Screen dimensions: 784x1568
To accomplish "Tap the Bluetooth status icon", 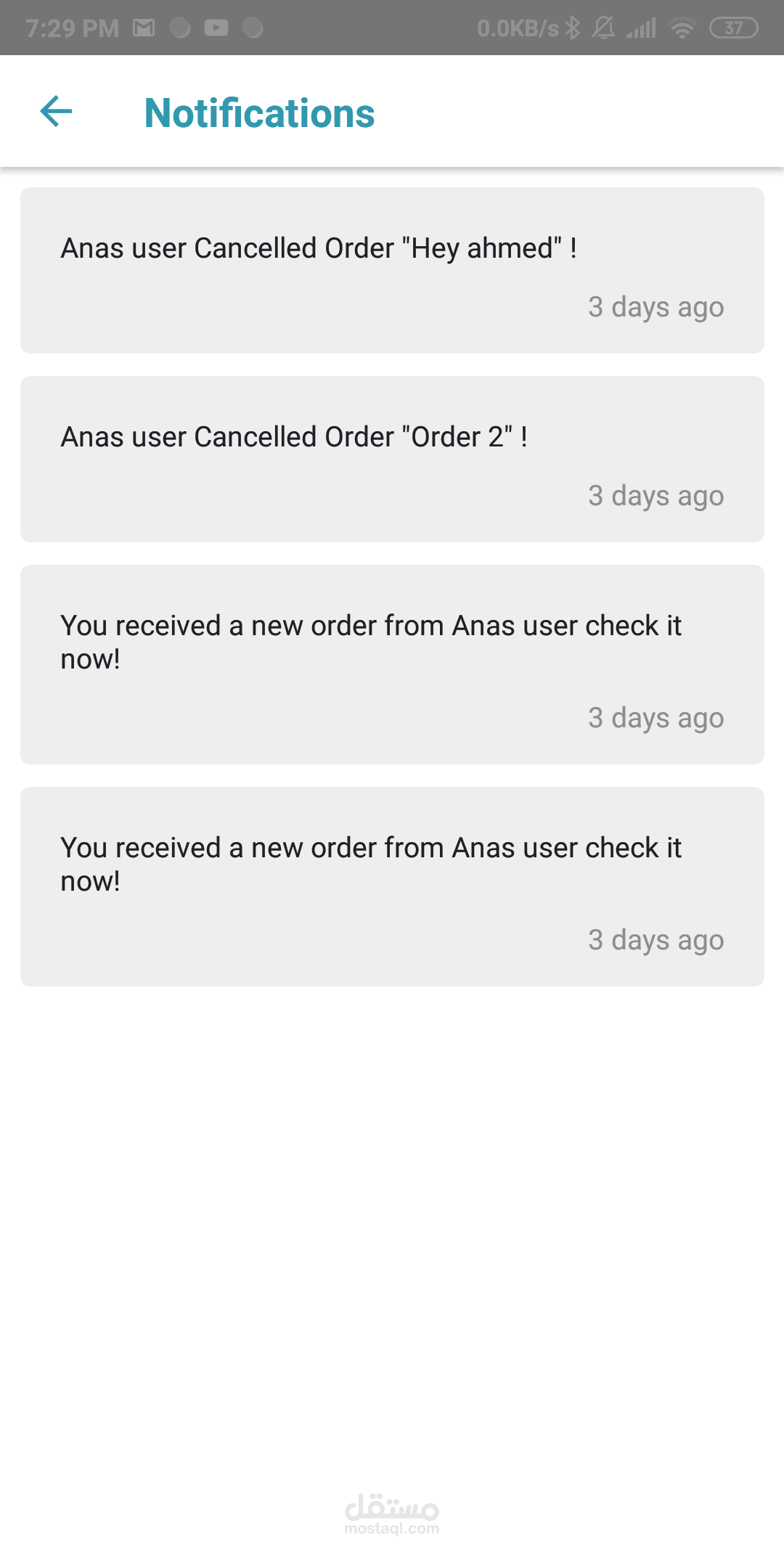I will pyautogui.click(x=573, y=28).
